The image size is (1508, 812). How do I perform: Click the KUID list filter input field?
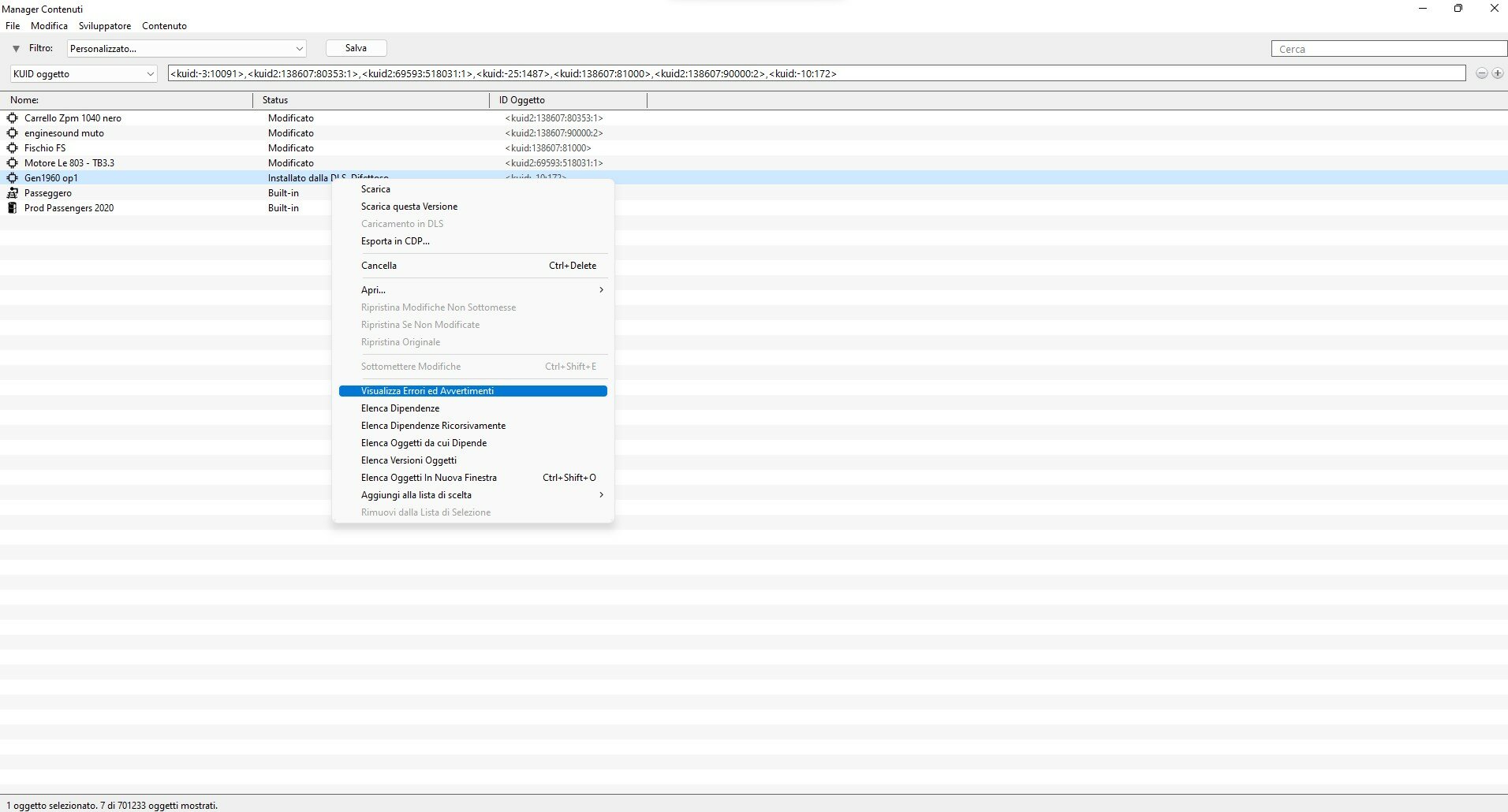tap(816, 73)
